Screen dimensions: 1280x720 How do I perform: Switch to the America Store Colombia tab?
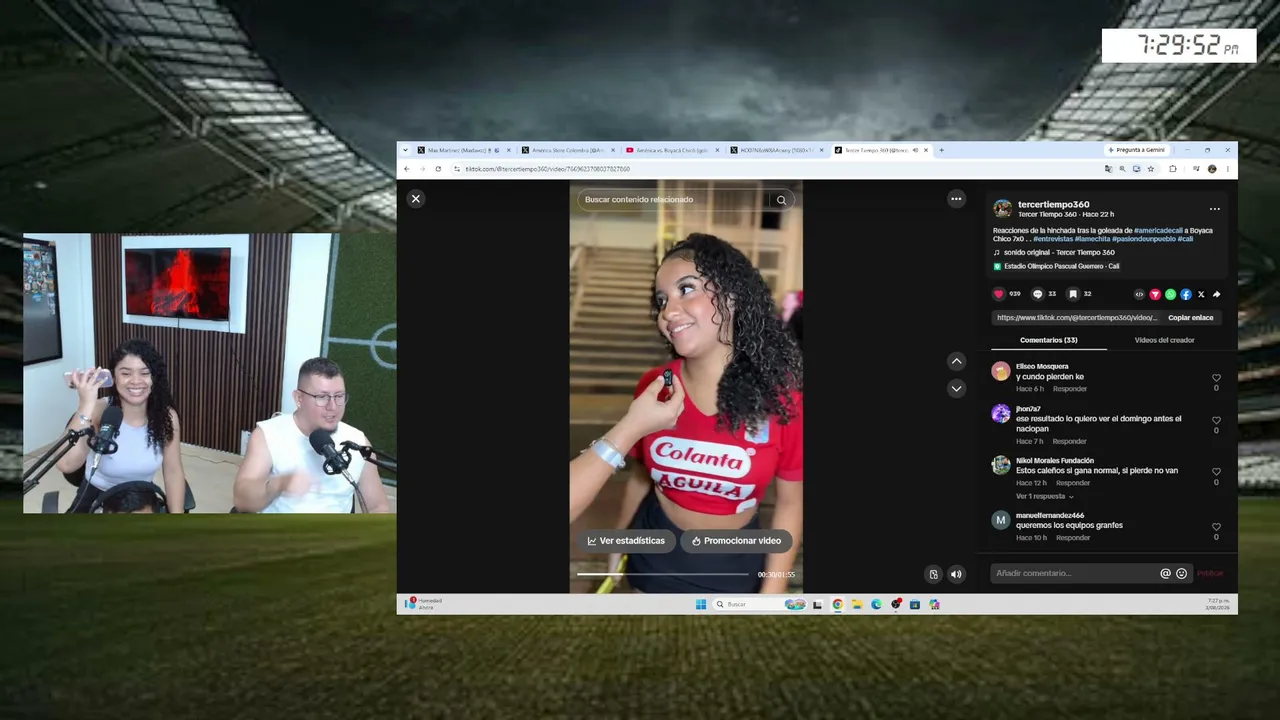pyautogui.click(x=566, y=150)
